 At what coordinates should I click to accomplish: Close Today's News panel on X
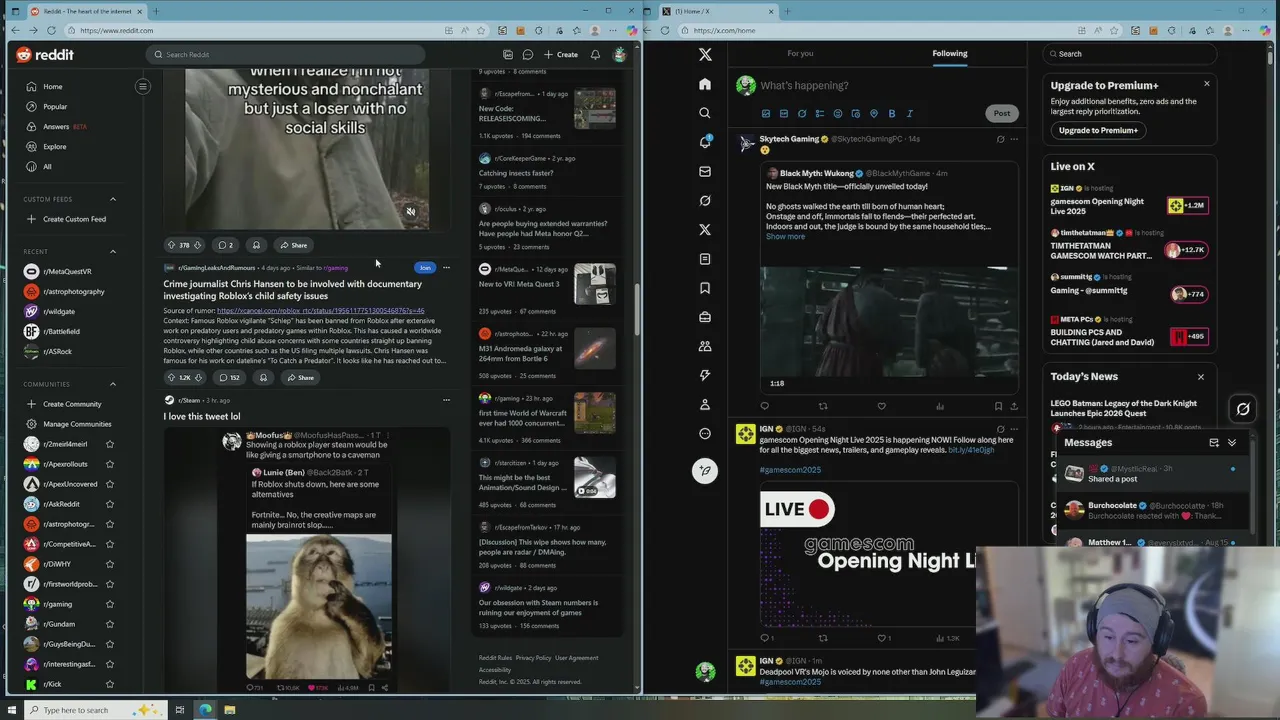(1201, 377)
